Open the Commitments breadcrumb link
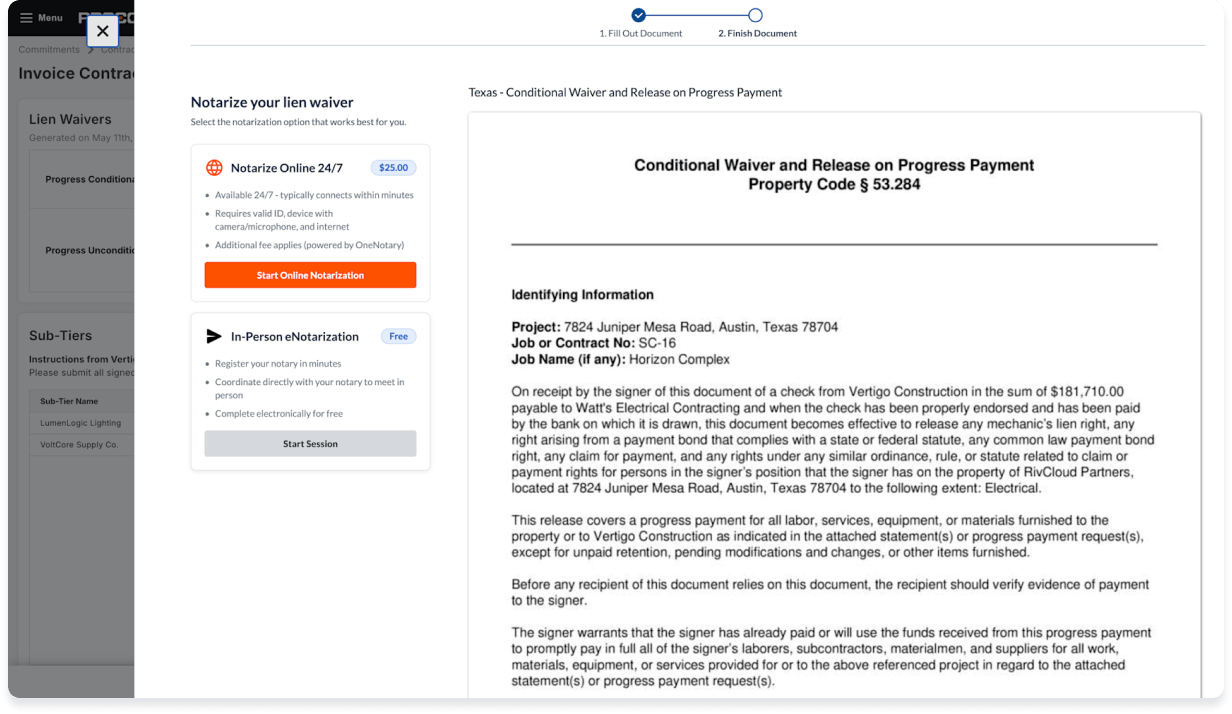The height and width of the screenshot is (714, 1232). coord(49,50)
